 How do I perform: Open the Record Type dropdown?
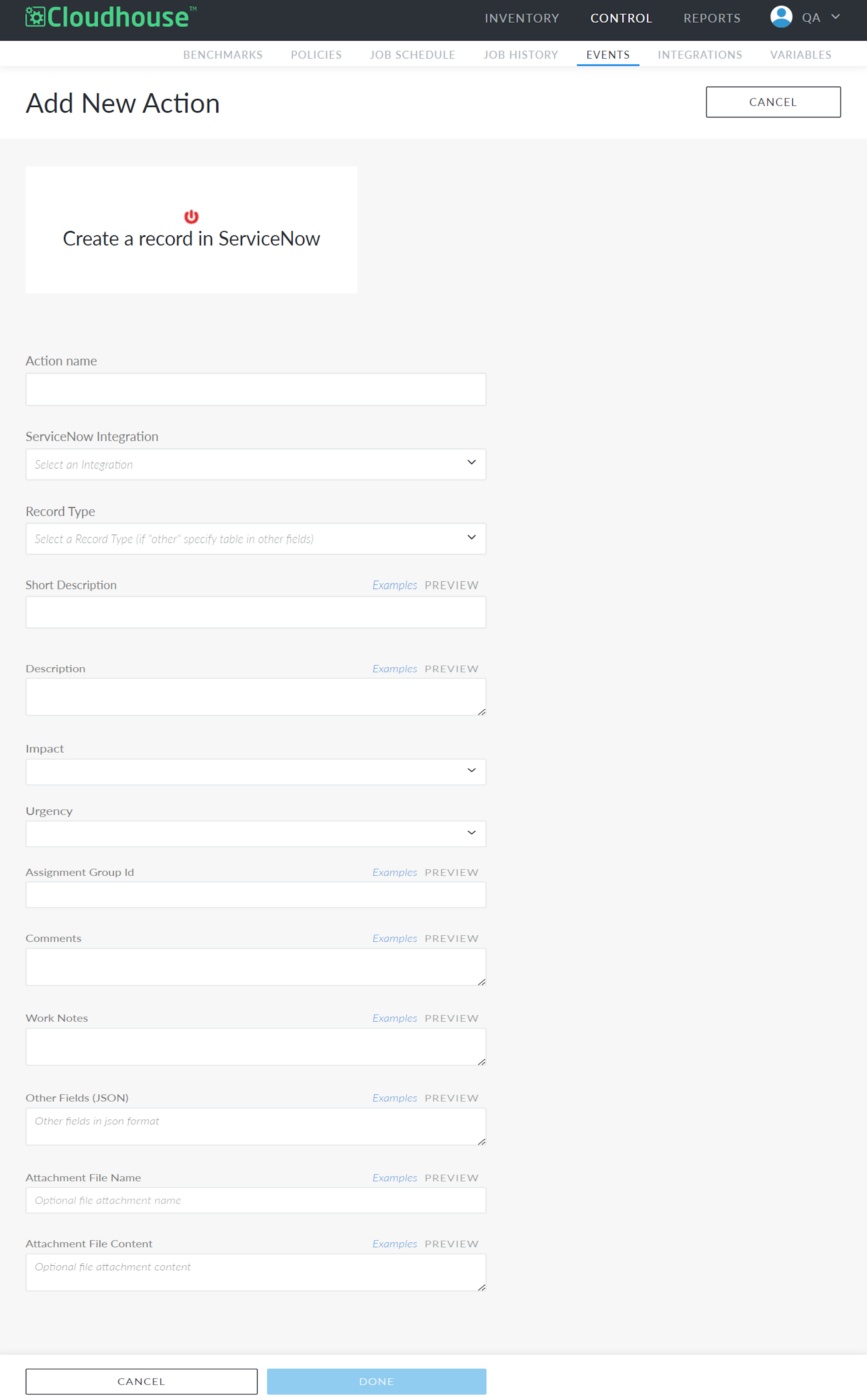[x=256, y=539]
